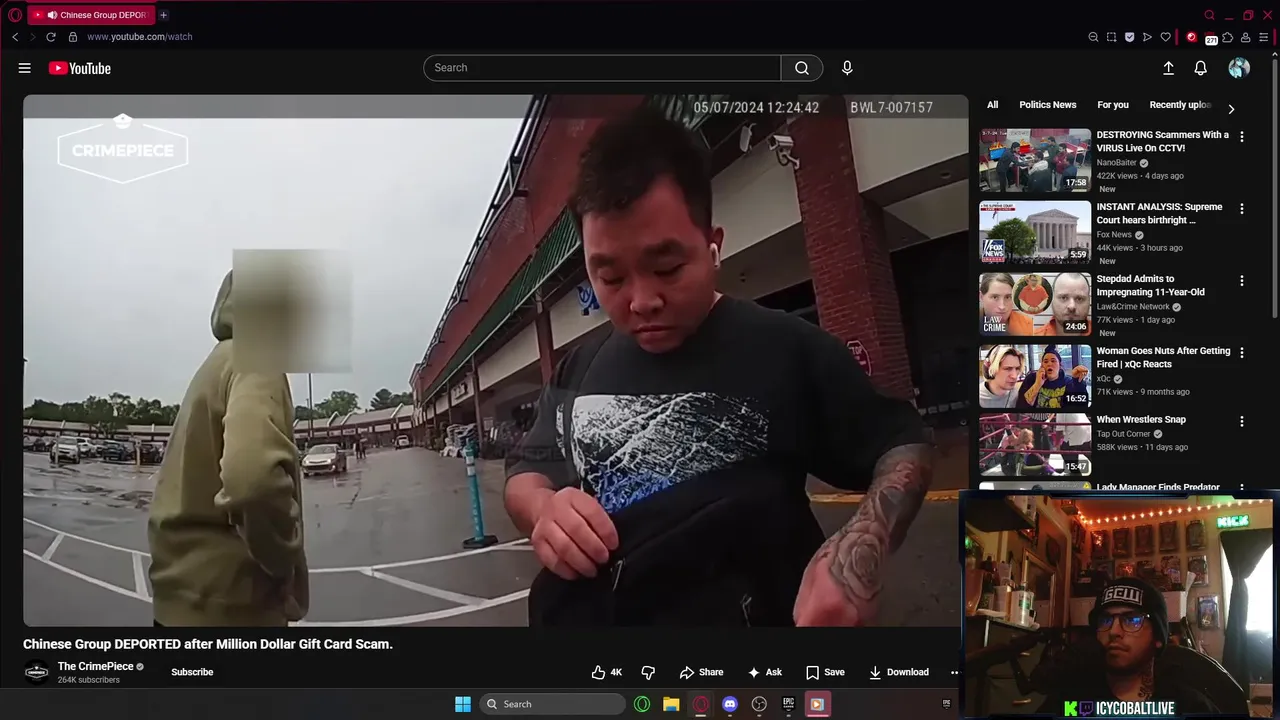
Task: Open browser easy setup sliders icon
Action: pyautogui.click(x=1263, y=37)
